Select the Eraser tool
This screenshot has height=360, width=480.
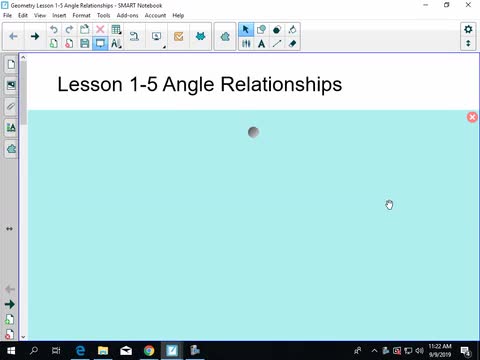click(292, 43)
